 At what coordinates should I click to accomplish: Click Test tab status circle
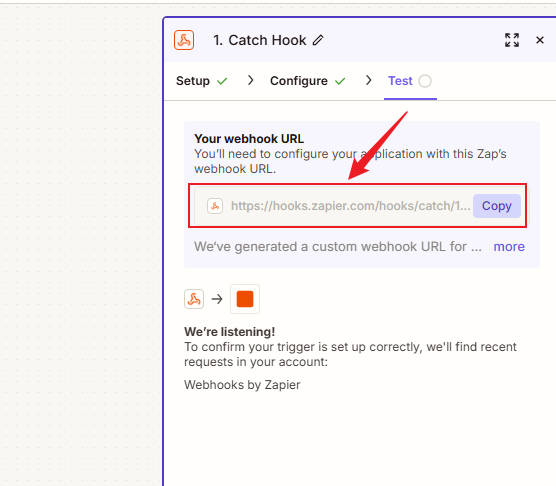click(425, 81)
